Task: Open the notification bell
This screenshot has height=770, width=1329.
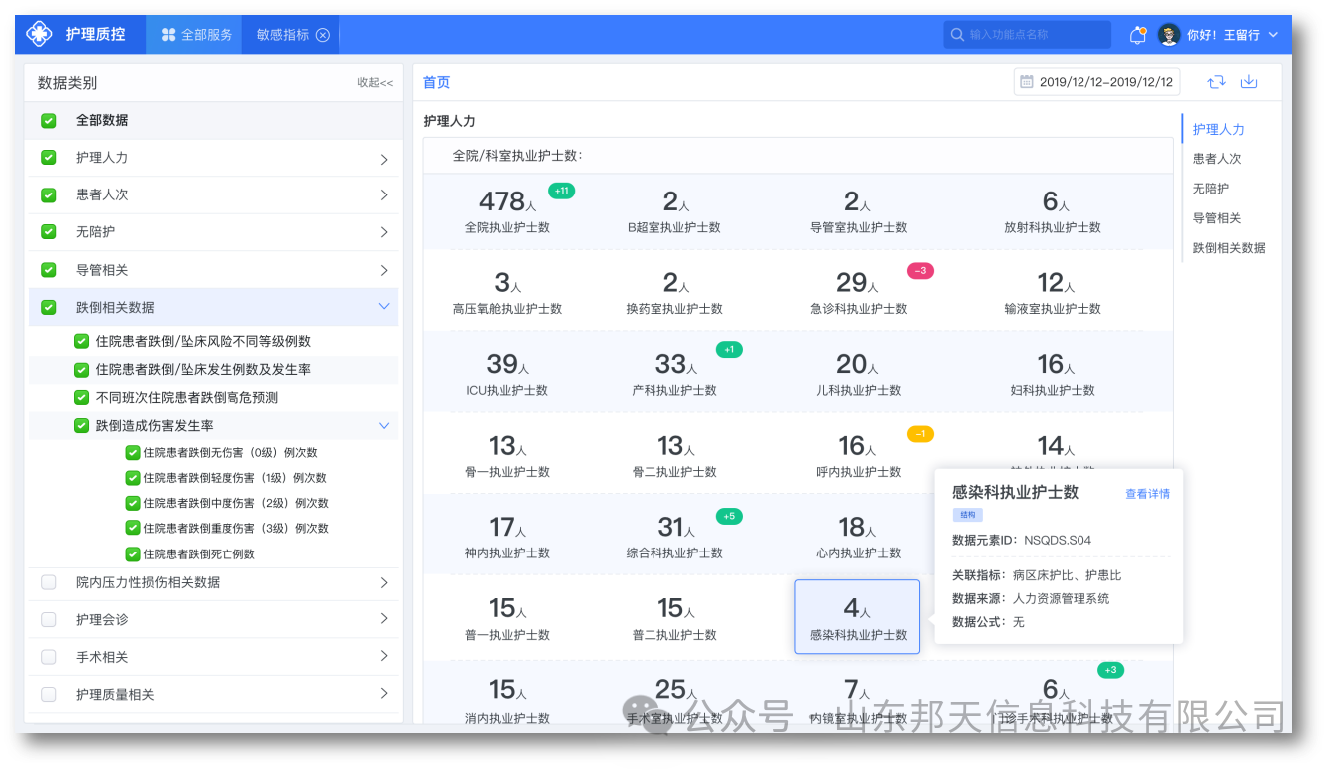Action: [1138, 34]
